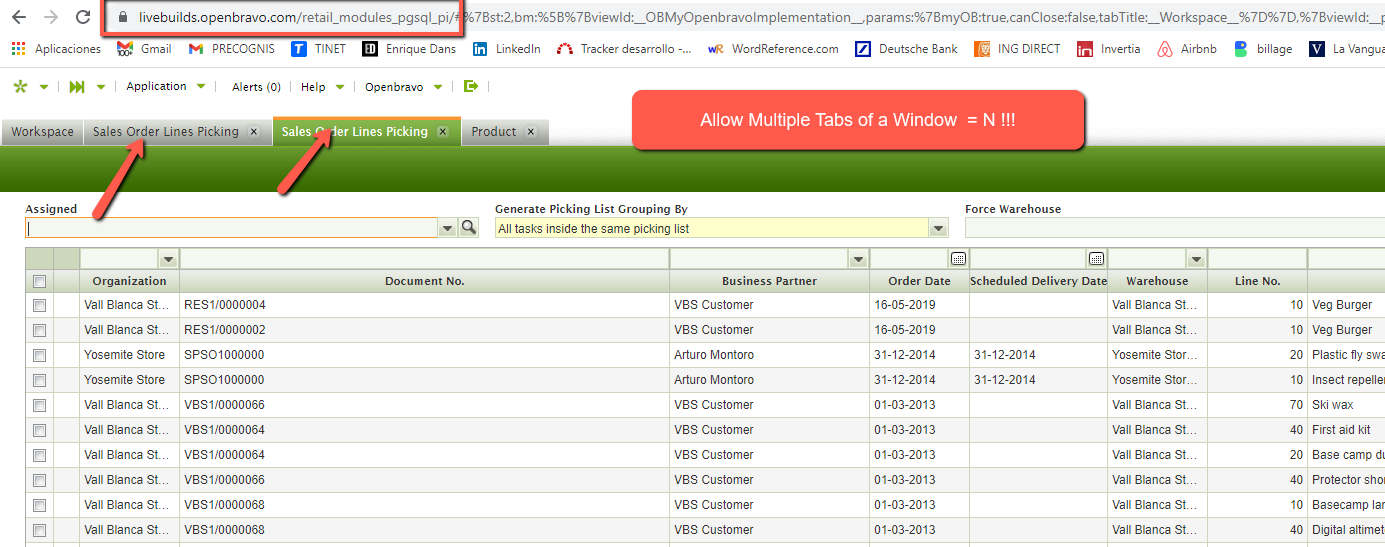Screen dimensions: 1385x547
Task: Open the billage bookmark
Action: tap(1263, 48)
